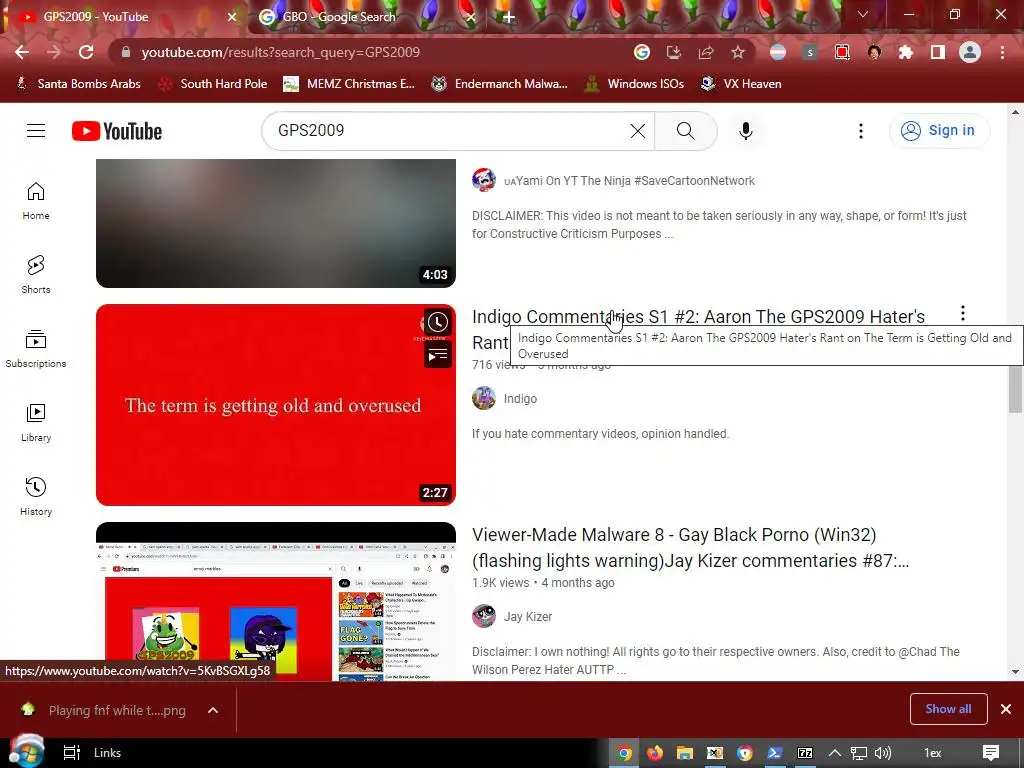
Task: Click Show all downloads button
Action: pos(948,709)
